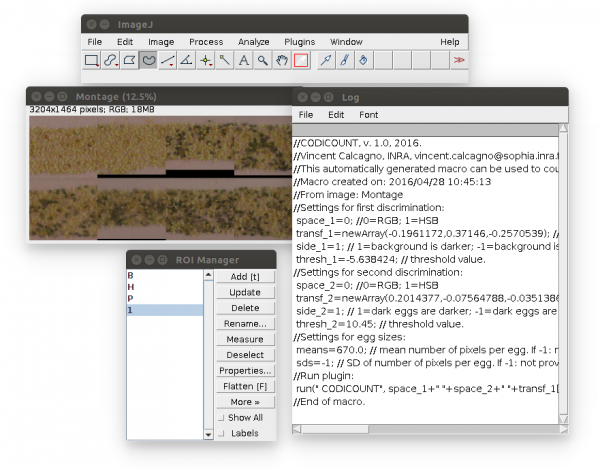The height and width of the screenshot is (469, 600).
Task: Click Log horizontal scrollbar left arrow
Action: point(297,429)
